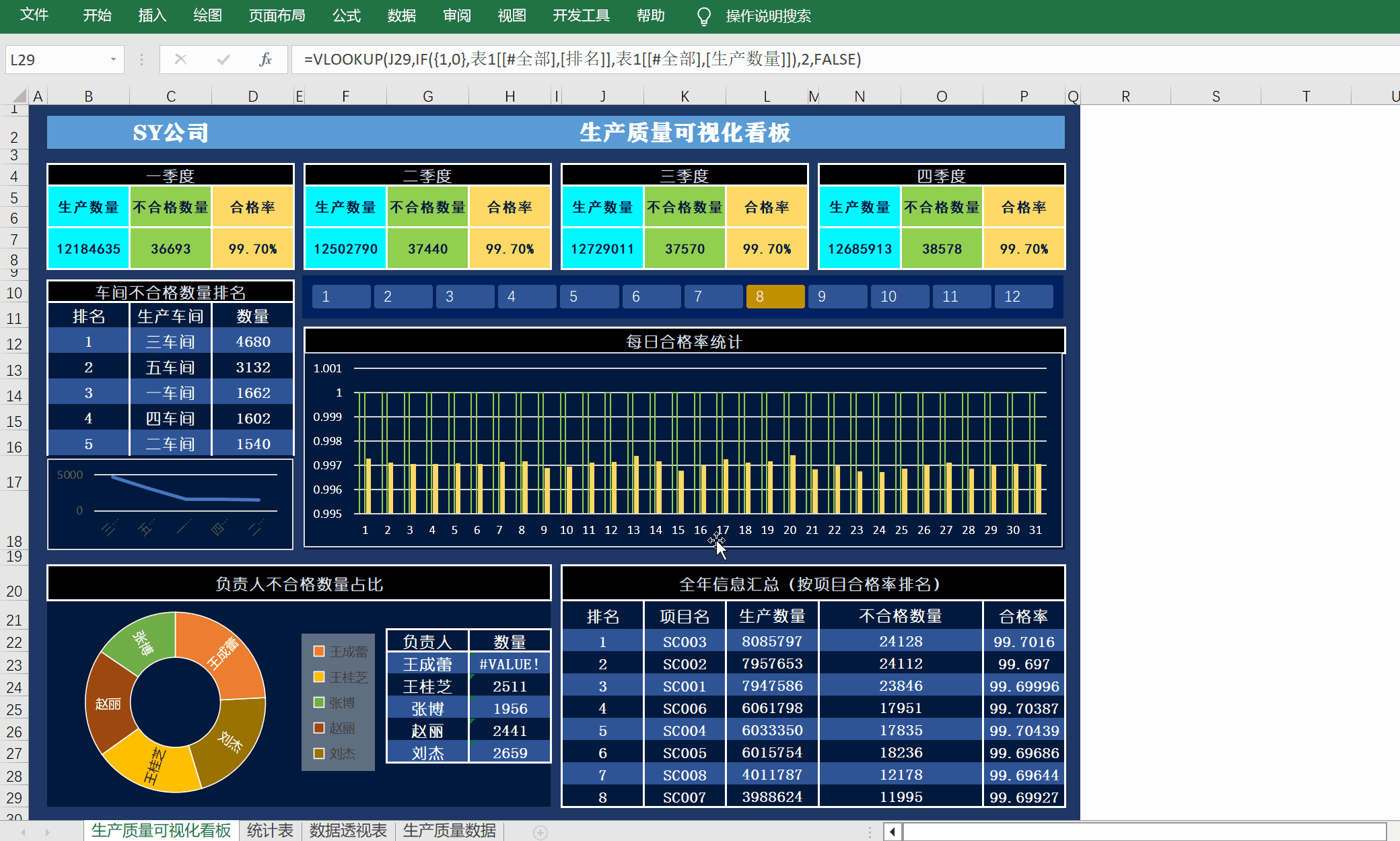Click the Insert Function fx icon
This screenshot has height=841, width=1400.
[x=265, y=59]
